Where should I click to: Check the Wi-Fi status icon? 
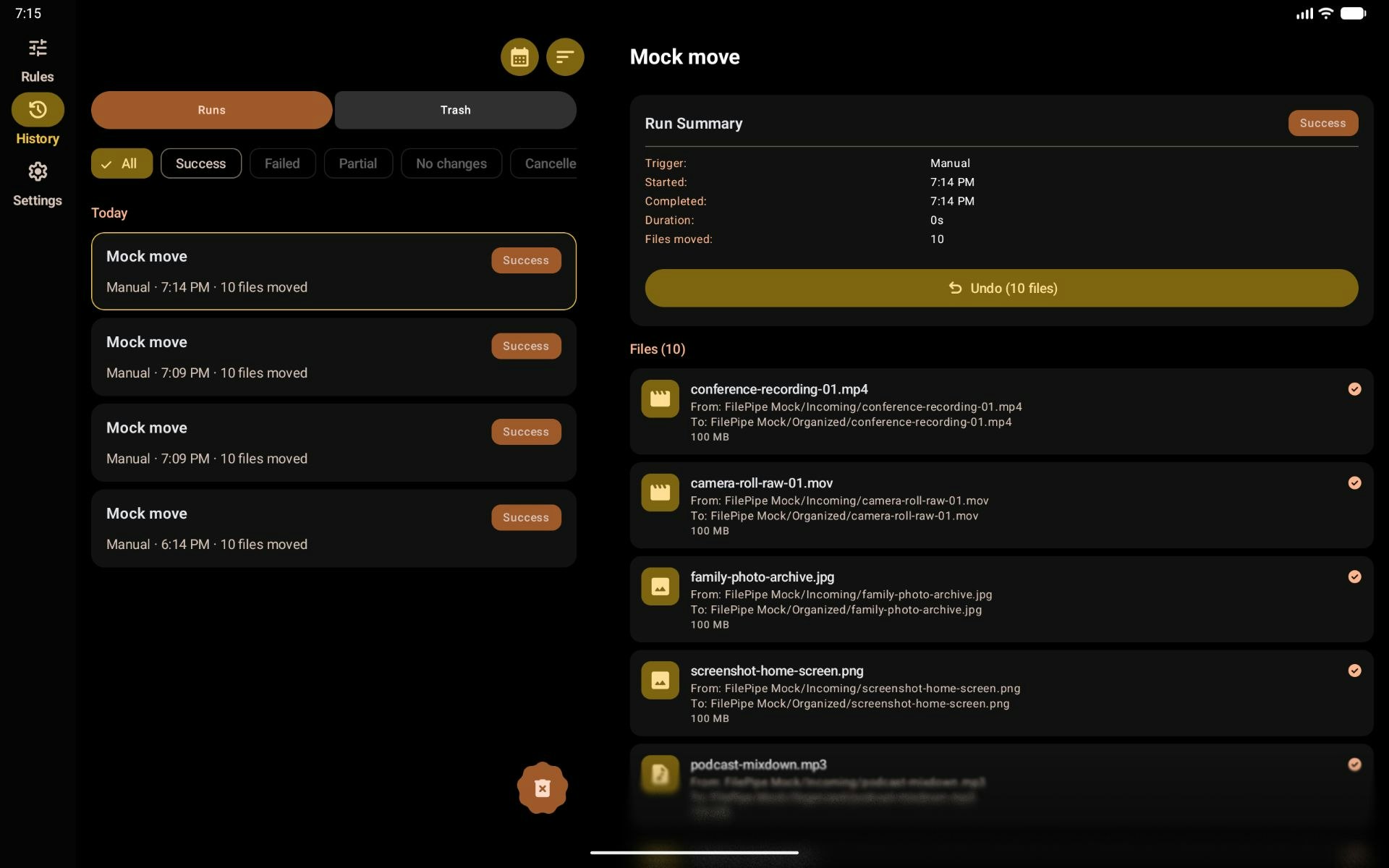1326,13
